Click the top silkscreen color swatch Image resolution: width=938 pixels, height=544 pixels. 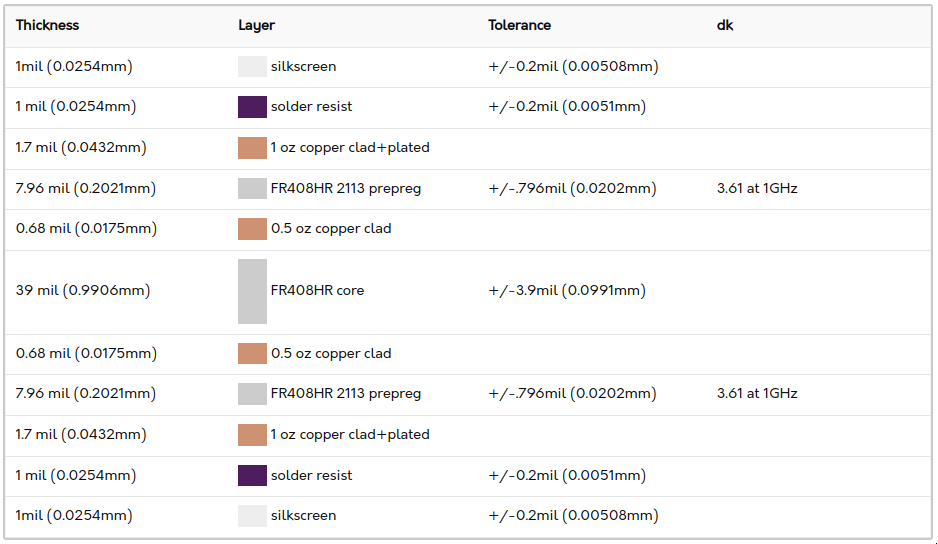click(252, 66)
